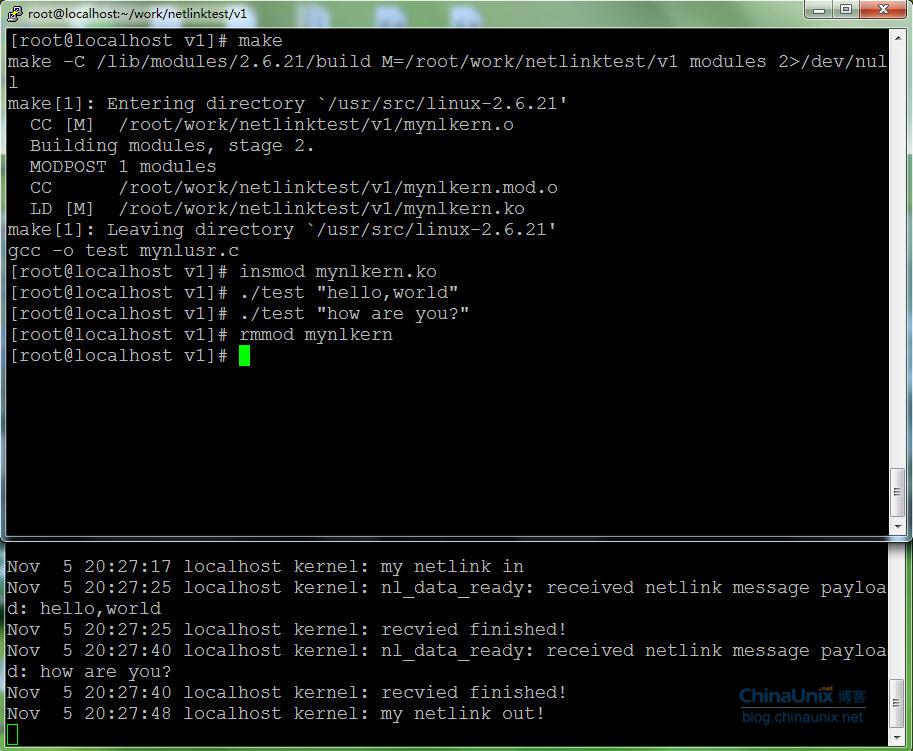Click the 'gcc -o test mynlusr.c' line
This screenshot has width=913, height=751.
123,250
